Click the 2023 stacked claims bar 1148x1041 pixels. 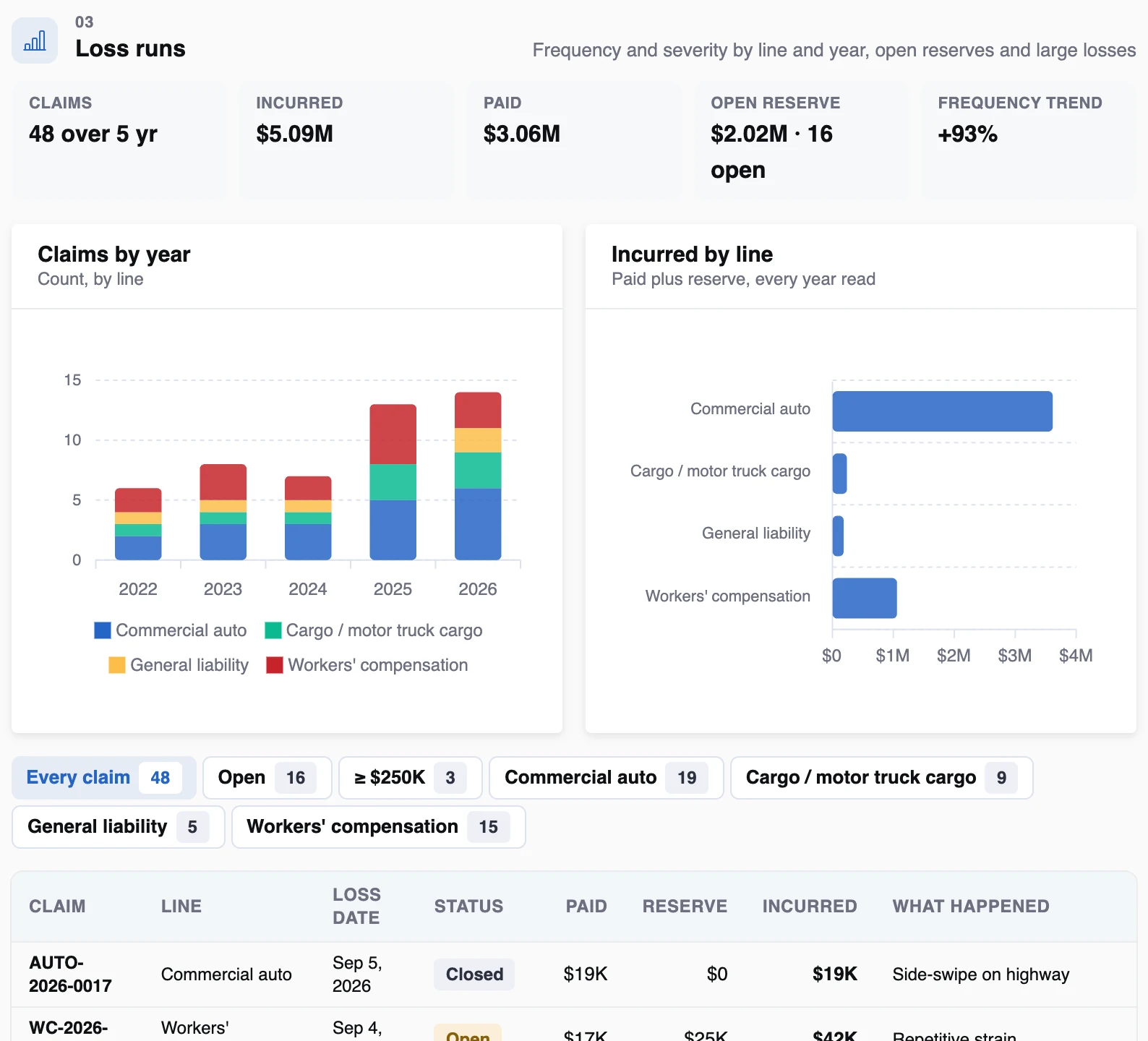point(223,512)
